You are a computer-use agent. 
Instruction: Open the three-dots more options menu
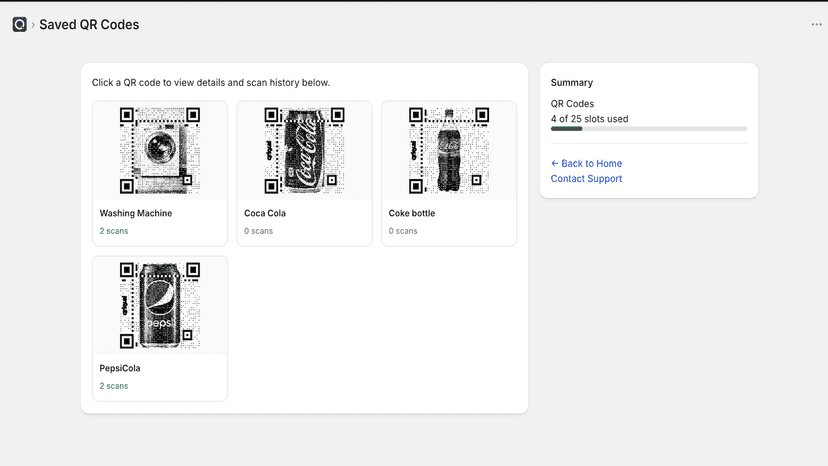coord(816,24)
